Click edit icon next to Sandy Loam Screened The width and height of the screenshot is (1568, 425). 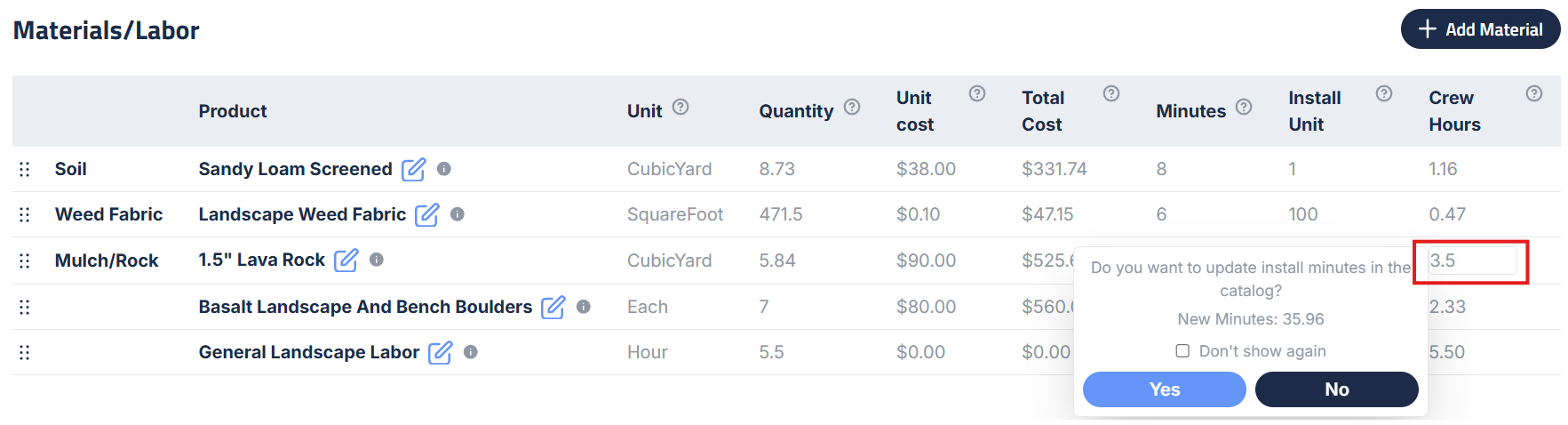[413, 169]
